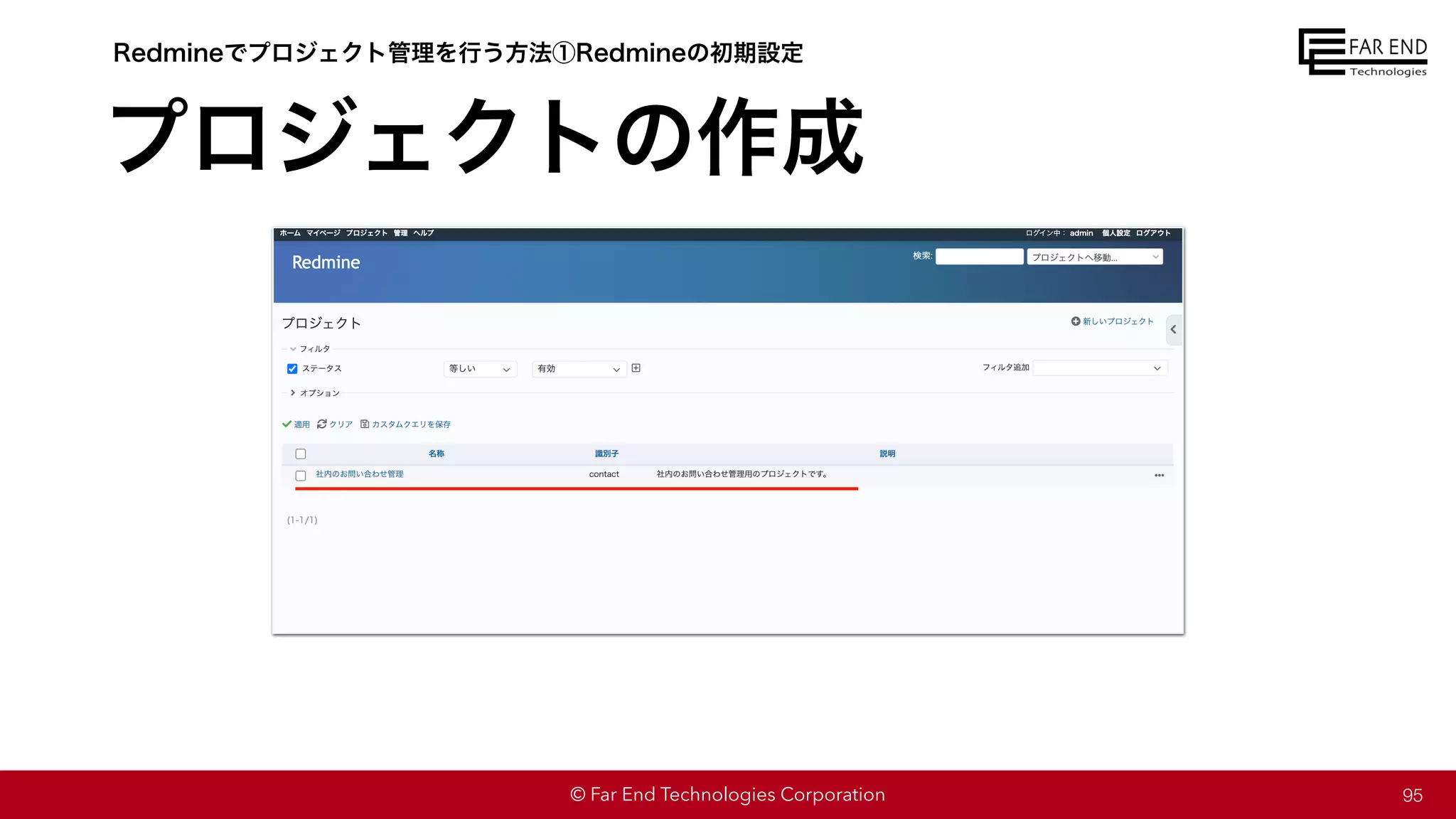Uncheck the ステータス filter checkbox
Screen dimensions: 1456x819
click(292, 369)
